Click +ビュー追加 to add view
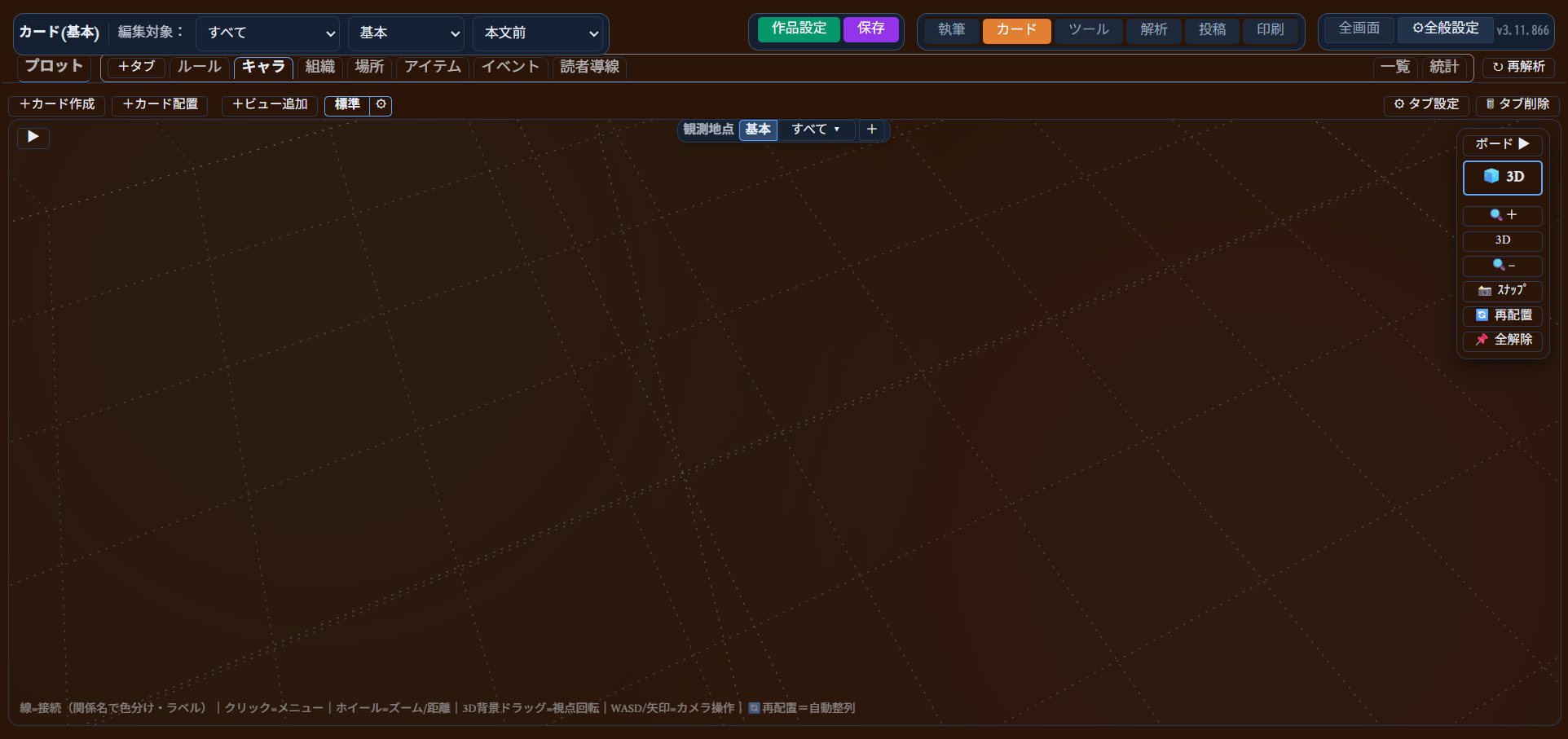The width and height of the screenshot is (1568, 739). click(270, 105)
